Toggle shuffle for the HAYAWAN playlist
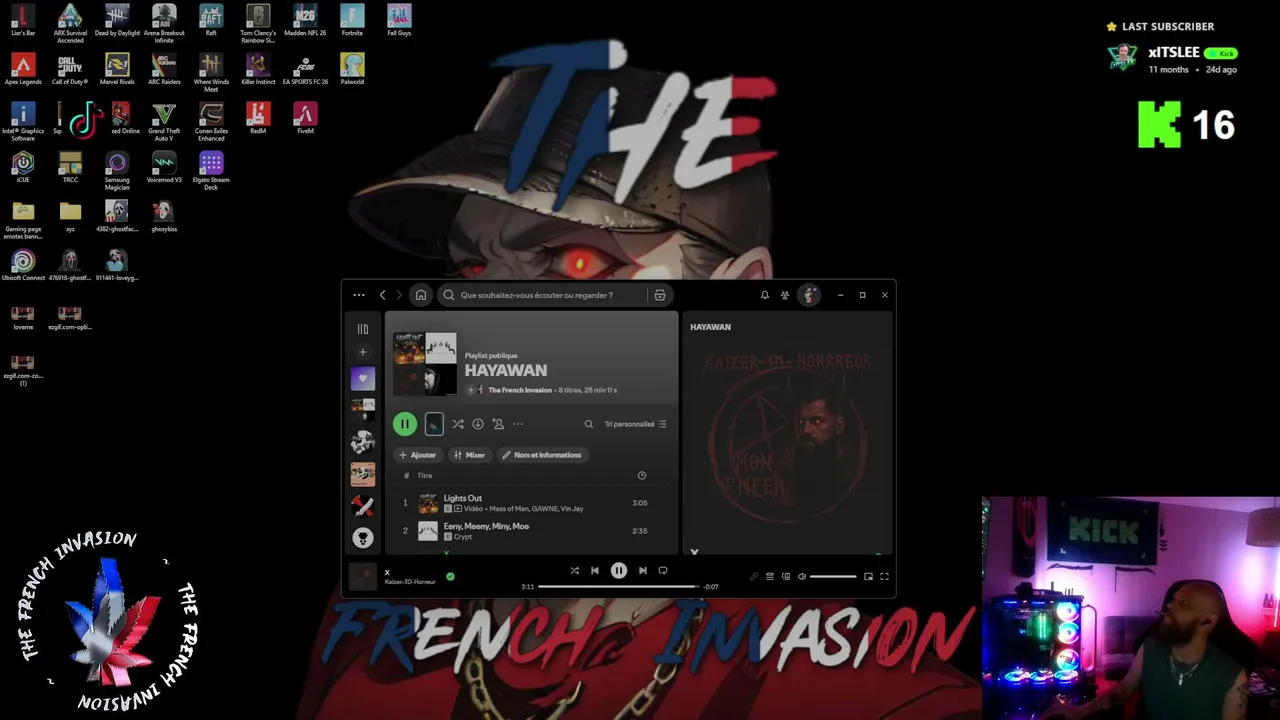The image size is (1280, 720). click(457, 424)
